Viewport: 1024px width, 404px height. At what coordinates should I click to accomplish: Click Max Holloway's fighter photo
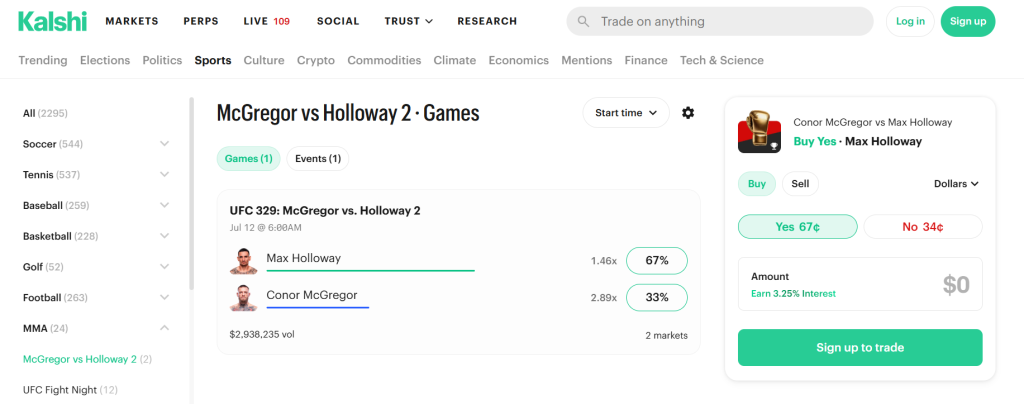244,260
